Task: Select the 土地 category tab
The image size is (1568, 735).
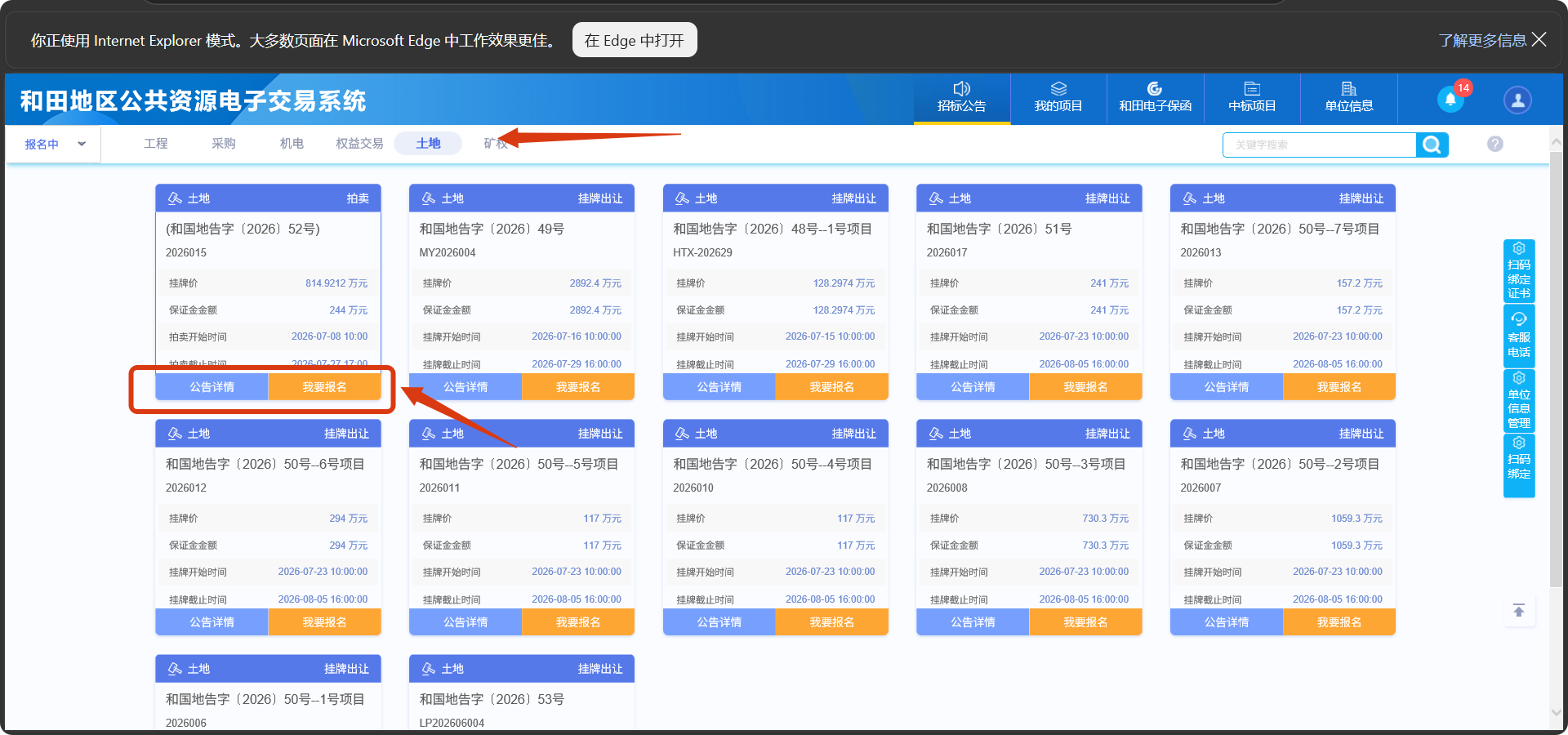Action: click(428, 144)
